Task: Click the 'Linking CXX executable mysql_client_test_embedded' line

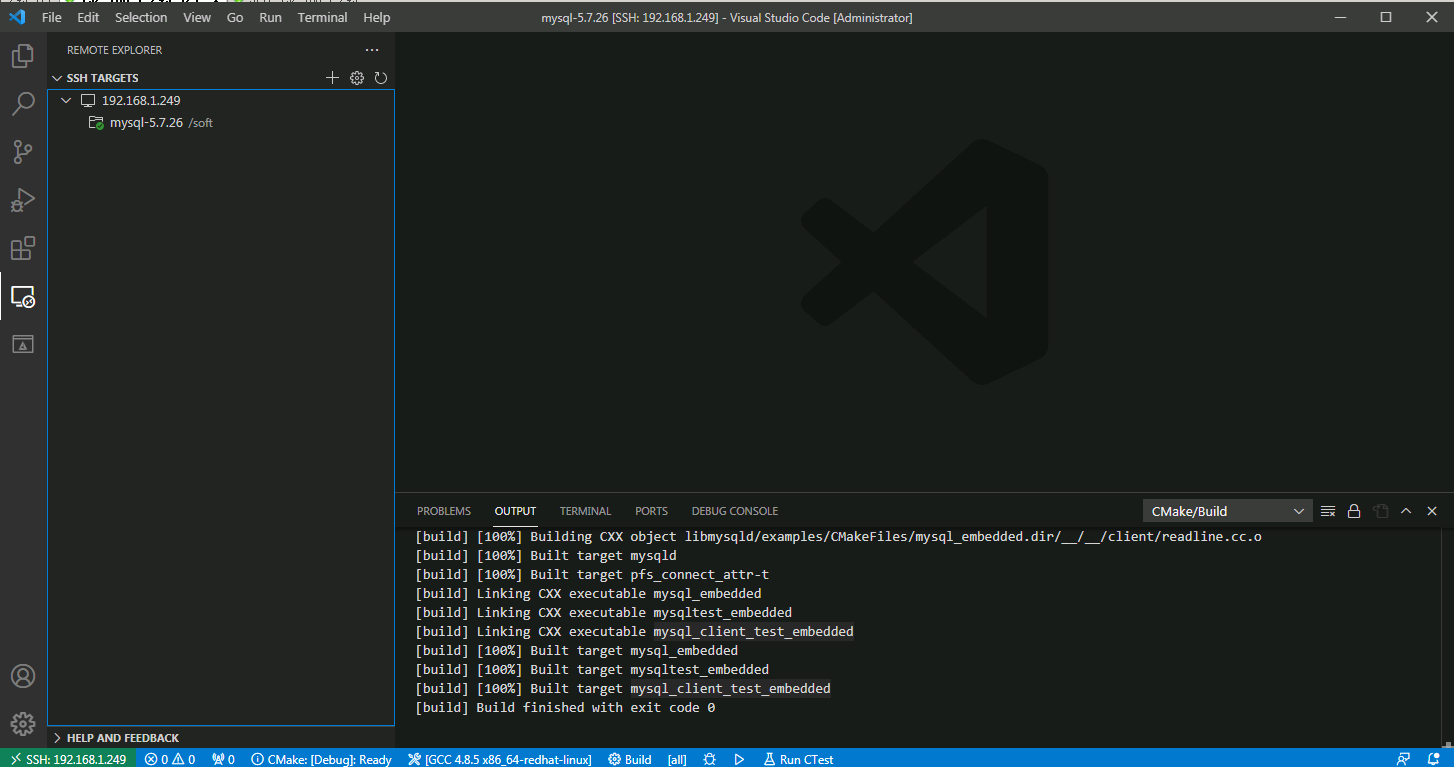Action: [634, 632]
